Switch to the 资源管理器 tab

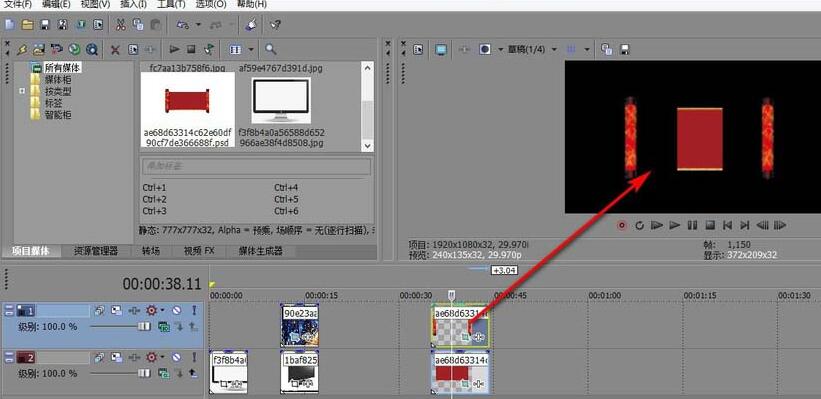click(x=96, y=251)
